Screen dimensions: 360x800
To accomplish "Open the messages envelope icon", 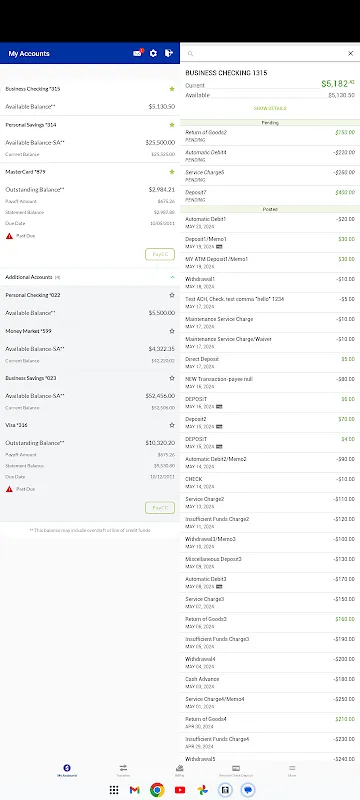I will [x=138, y=53].
